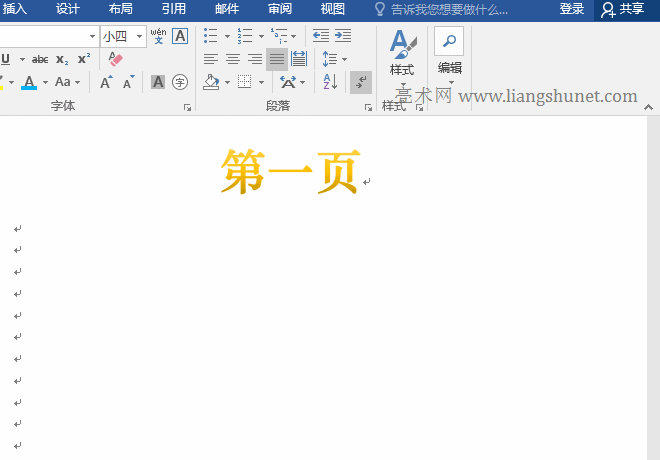Screen dimensions: 660x460
Task: Open shading color dropdown arrow
Action: click(227, 82)
